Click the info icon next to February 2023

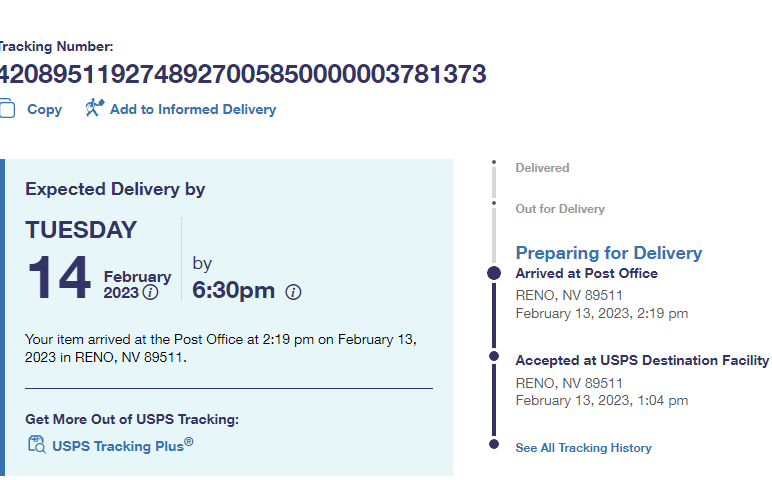point(151,293)
